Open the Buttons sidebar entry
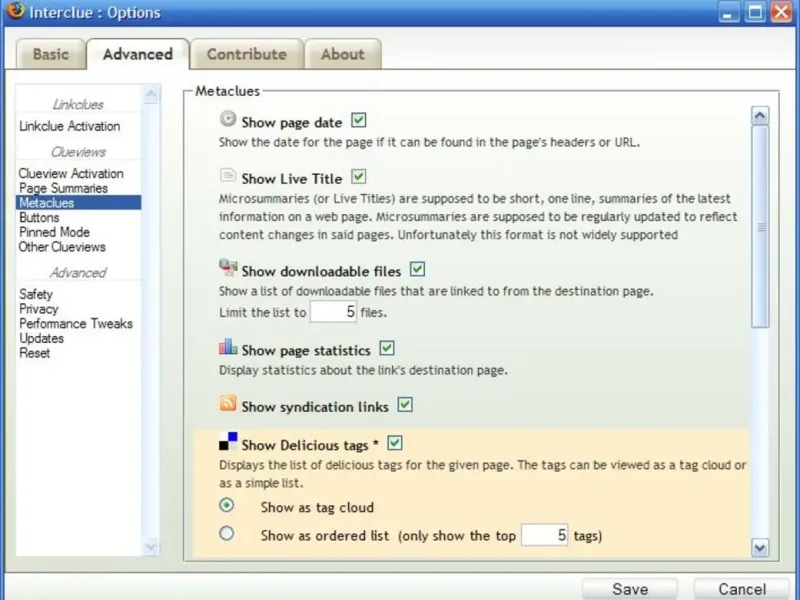800x600 pixels. coord(39,217)
